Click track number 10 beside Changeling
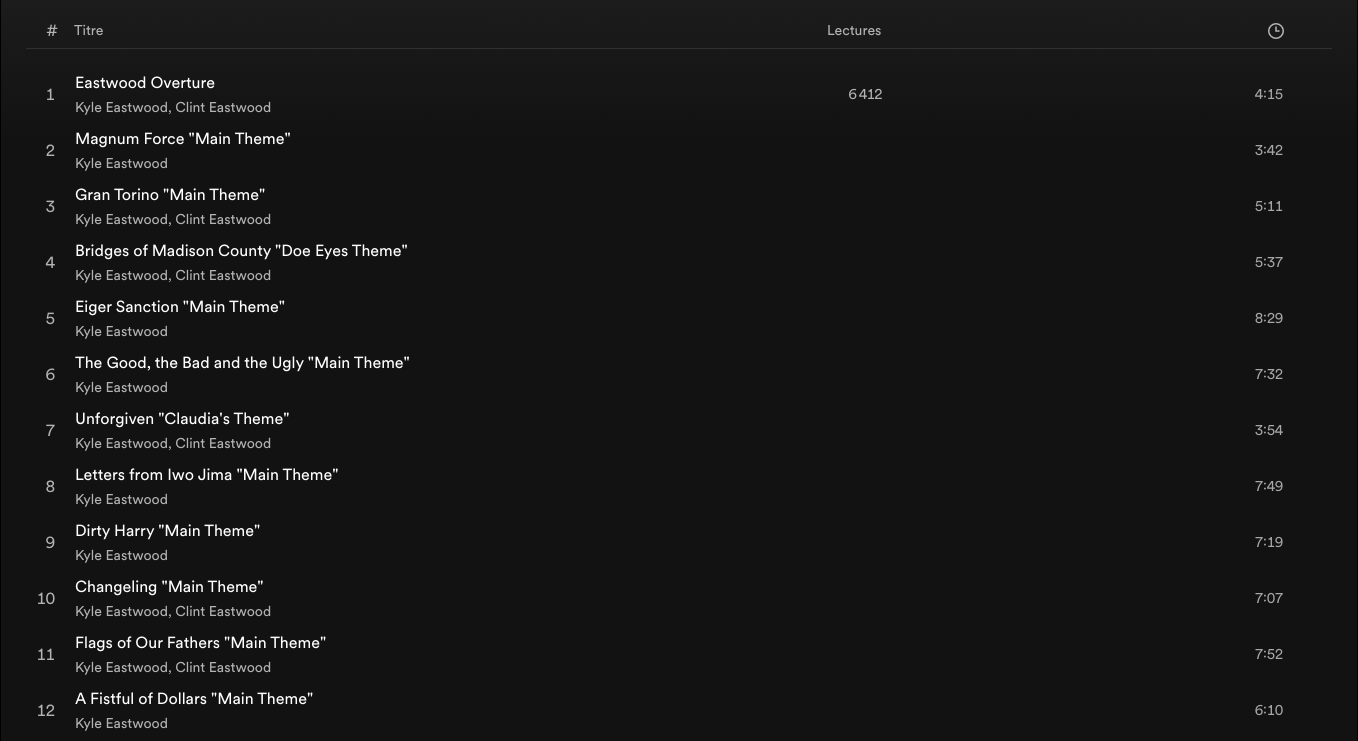The height and width of the screenshot is (741, 1358). (x=46, y=598)
